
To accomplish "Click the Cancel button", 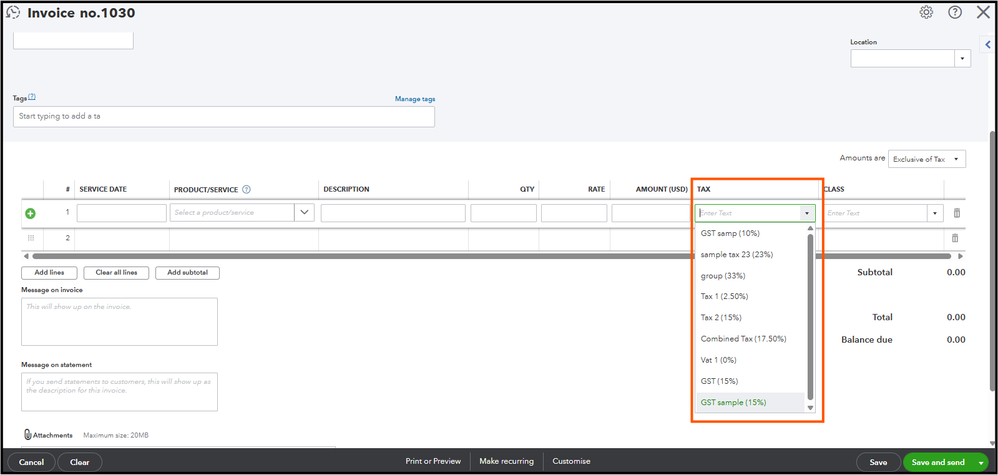I will pyautogui.click(x=31, y=462).
